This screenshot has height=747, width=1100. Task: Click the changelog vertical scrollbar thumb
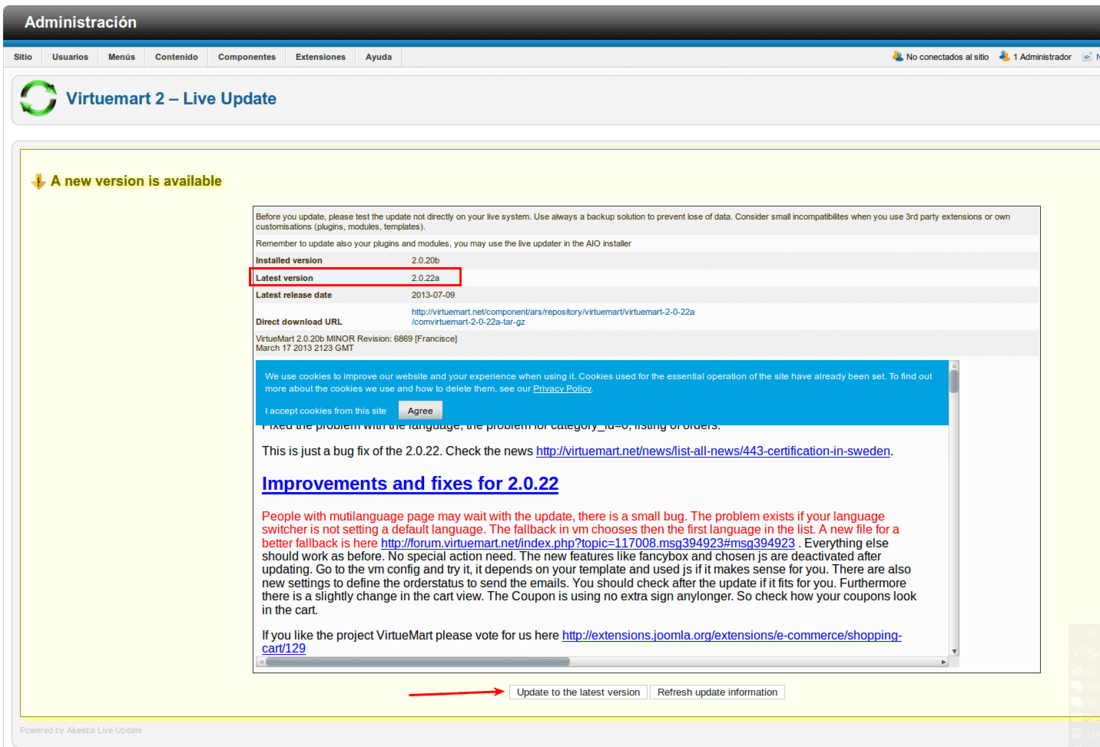coord(954,382)
